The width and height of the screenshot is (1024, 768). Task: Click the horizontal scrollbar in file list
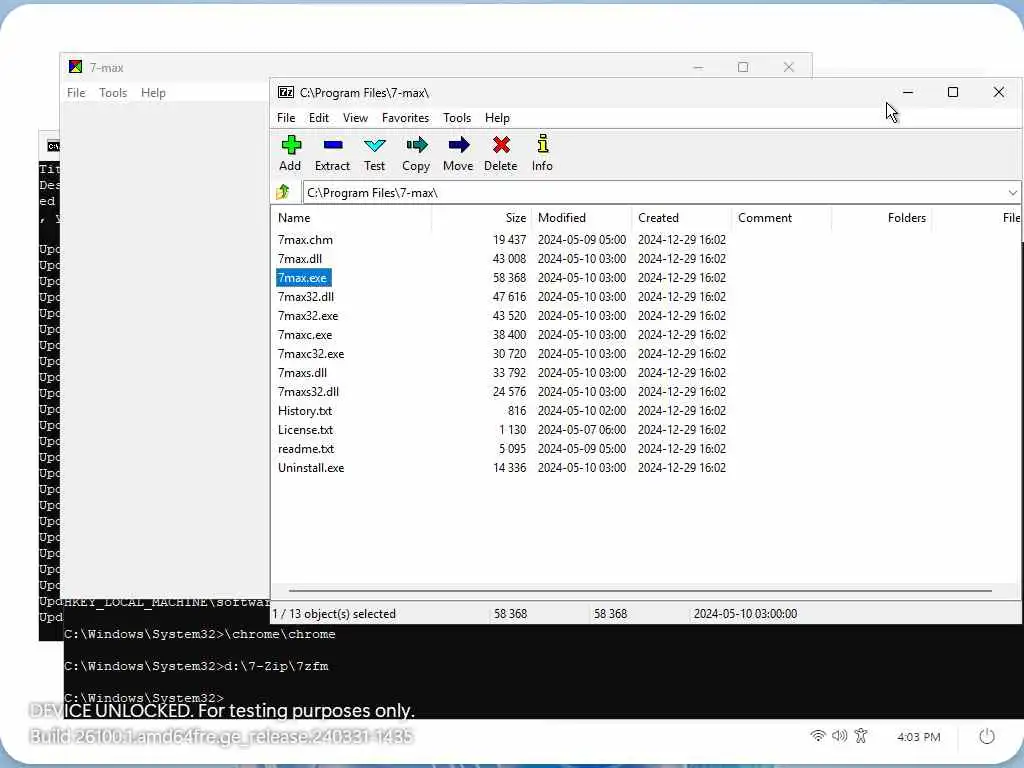[640, 591]
